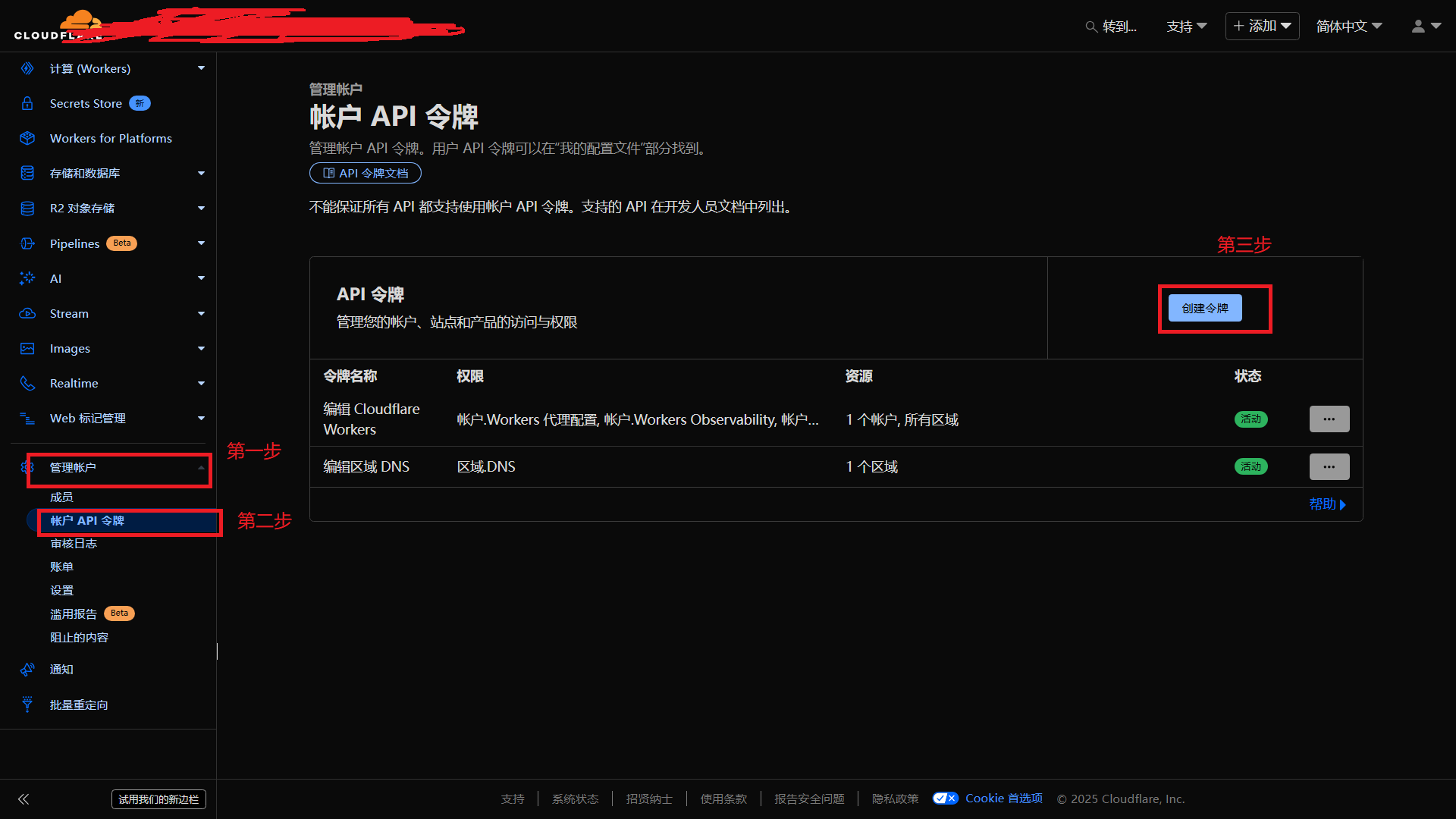Image resolution: width=1456 pixels, height=819 pixels.
Task: Click the notifications megaphone icon
Action: pyautogui.click(x=27, y=669)
